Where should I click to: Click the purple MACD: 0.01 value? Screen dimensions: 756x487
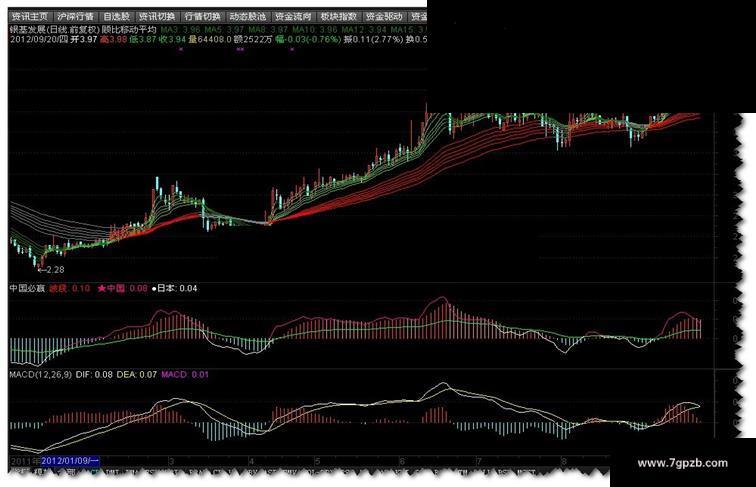185,374
